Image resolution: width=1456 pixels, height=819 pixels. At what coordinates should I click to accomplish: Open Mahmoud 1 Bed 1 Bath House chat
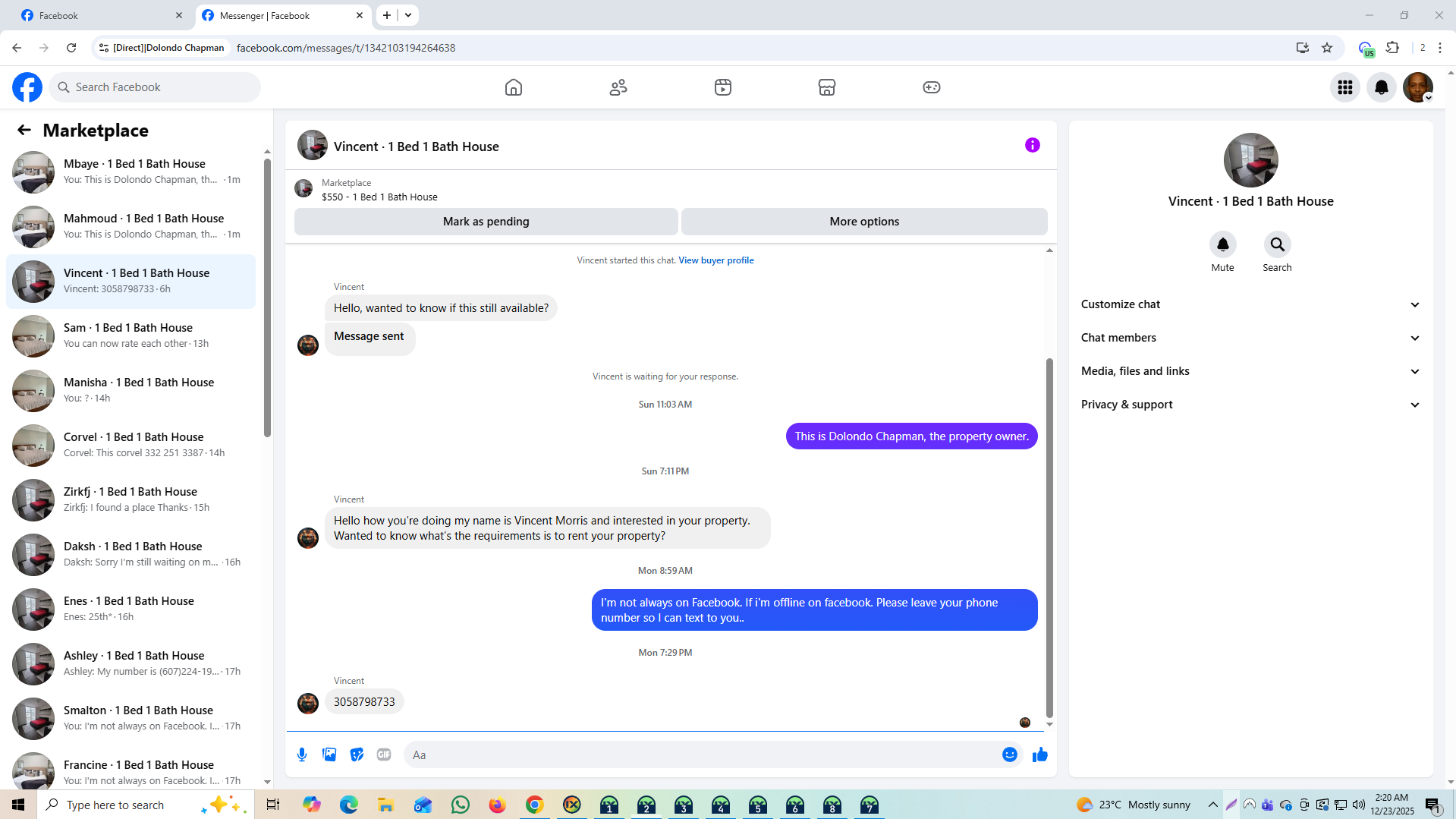(x=131, y=227)
